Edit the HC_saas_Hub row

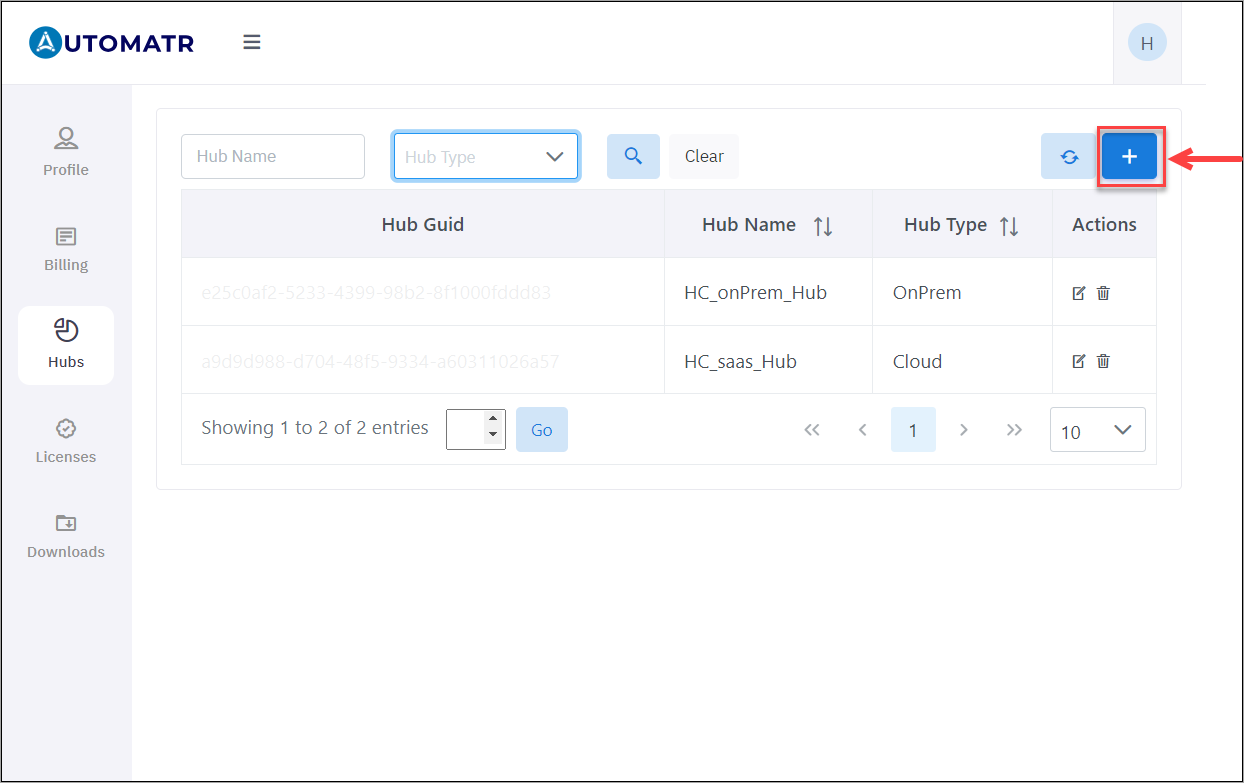point(1079,361)
